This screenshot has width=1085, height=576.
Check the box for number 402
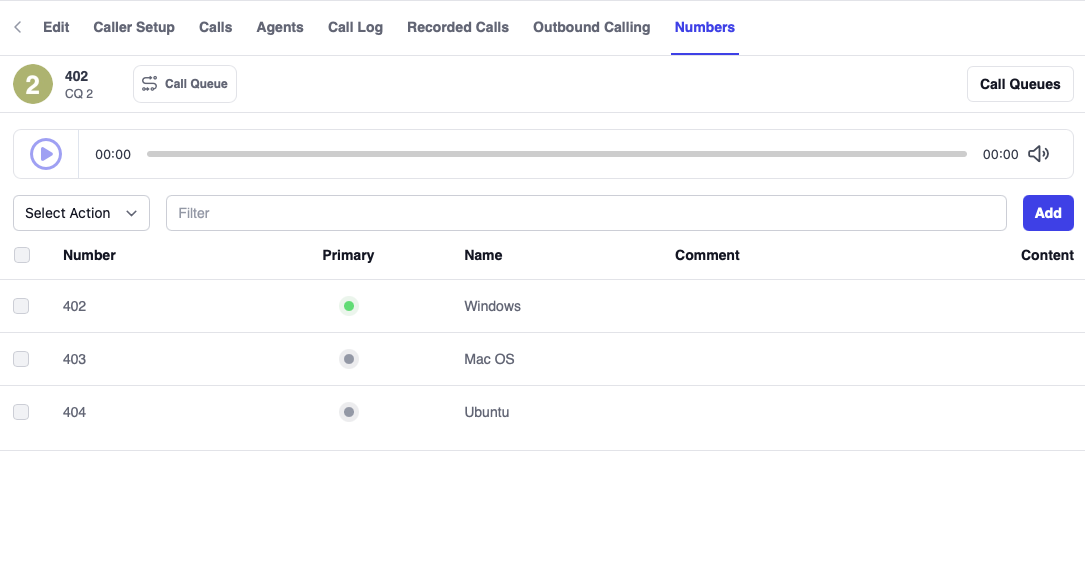[x=21, y=306]
